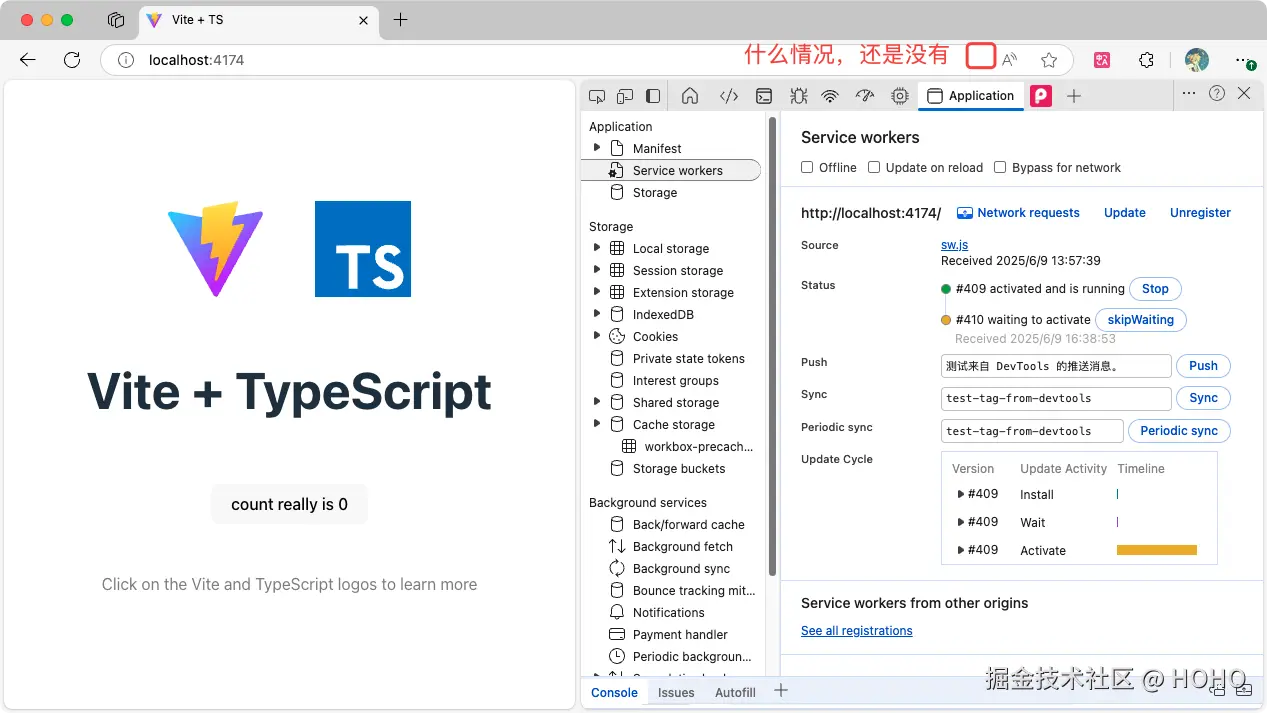Open the pink P extension panel
The width and height of the screenshot is (1267, 713).
(1041, 96)
